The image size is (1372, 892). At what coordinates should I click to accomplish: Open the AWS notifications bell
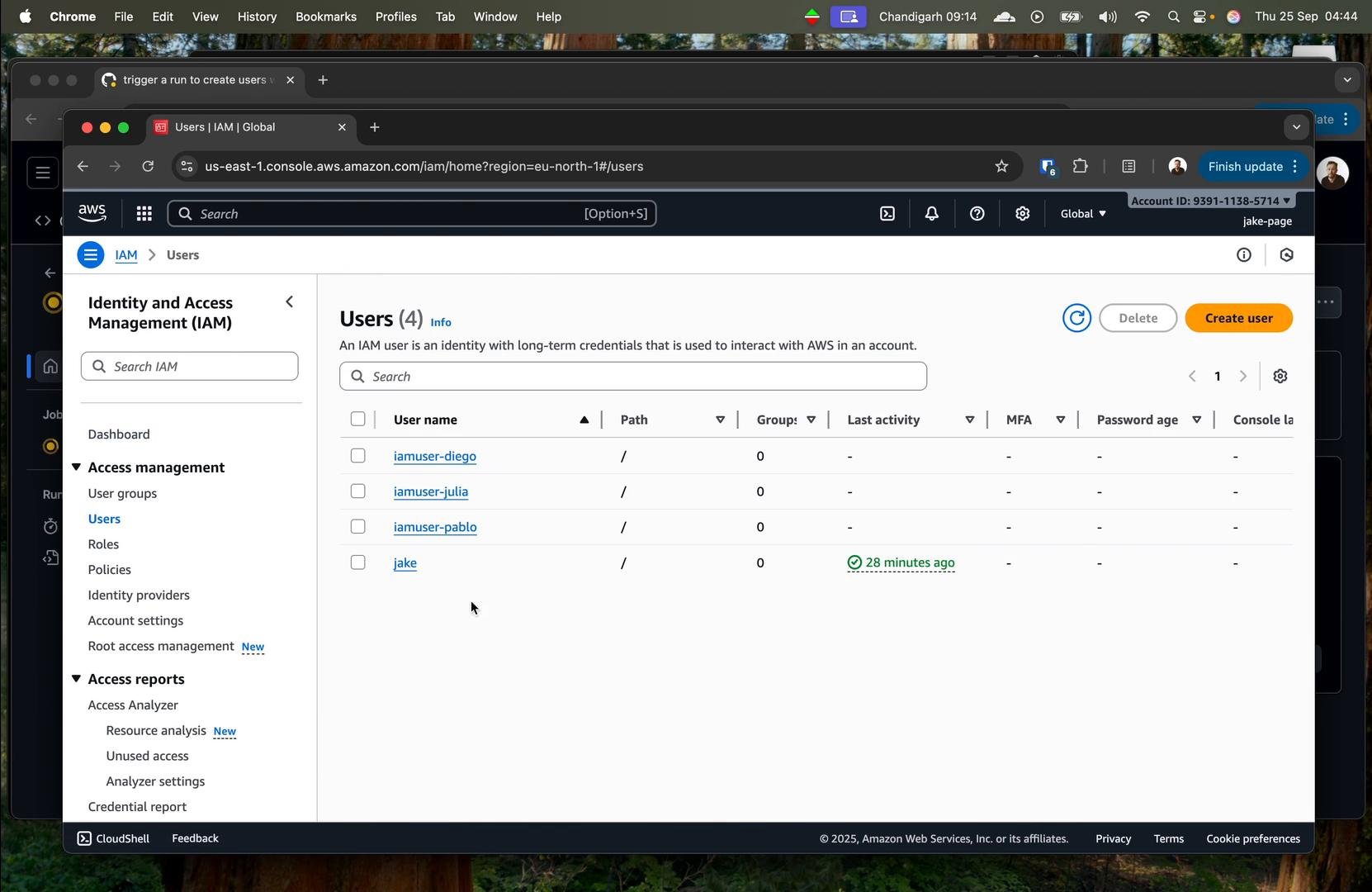(932, 214)
